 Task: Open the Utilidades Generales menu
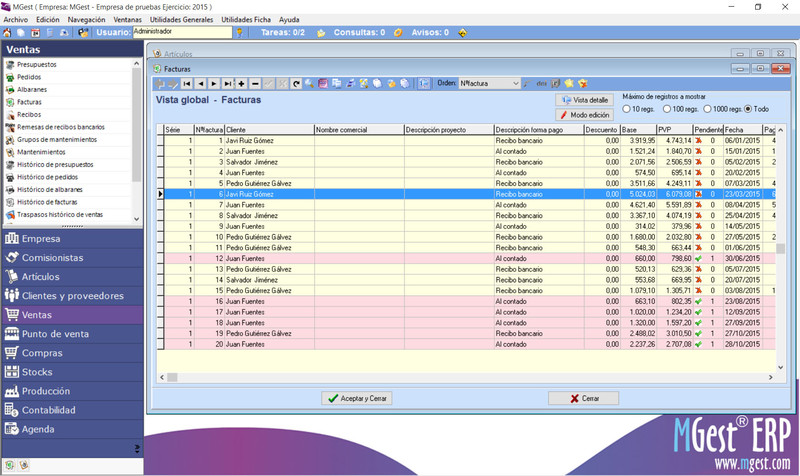pyautogui.click(x=182, y=19)
